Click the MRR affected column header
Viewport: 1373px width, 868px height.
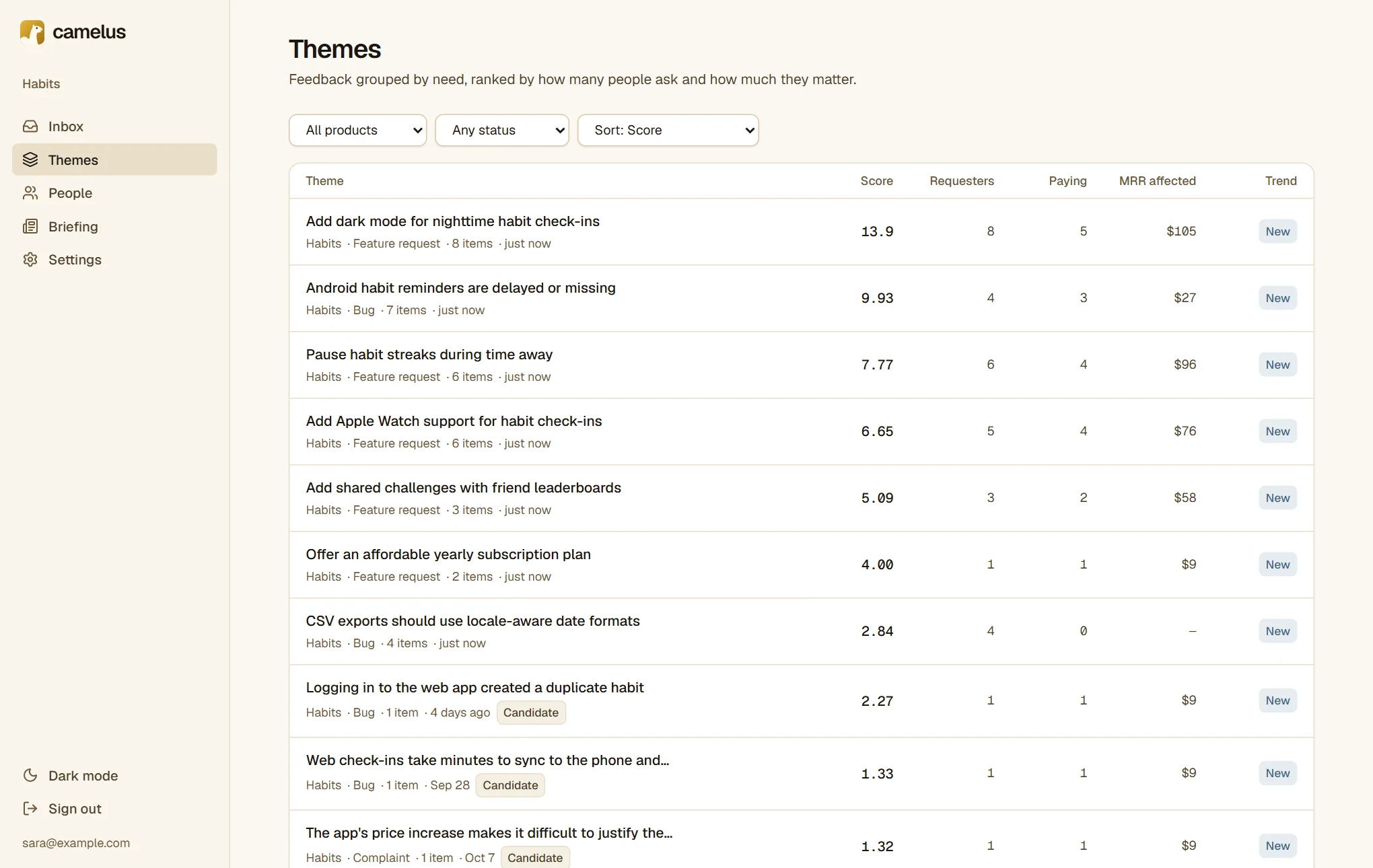(x=1158, y=181)
